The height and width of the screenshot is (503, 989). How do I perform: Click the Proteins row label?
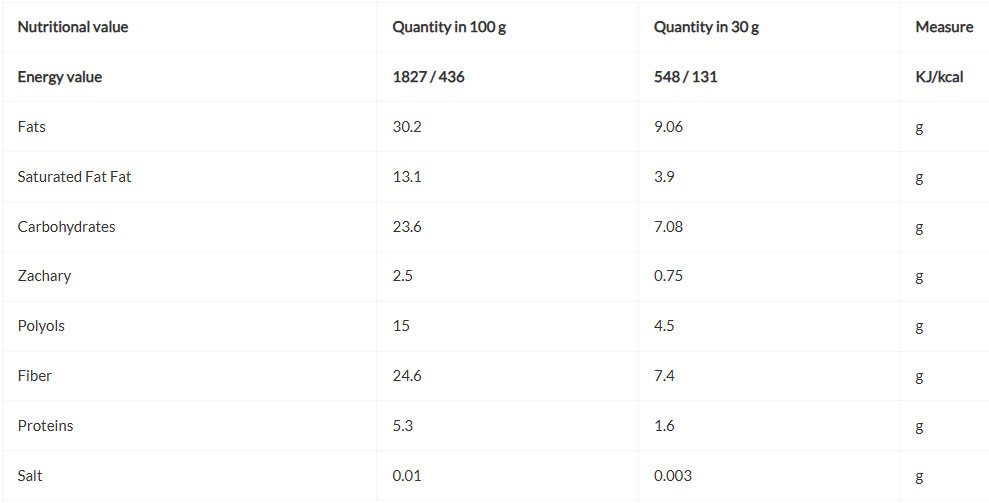(45, 426)
